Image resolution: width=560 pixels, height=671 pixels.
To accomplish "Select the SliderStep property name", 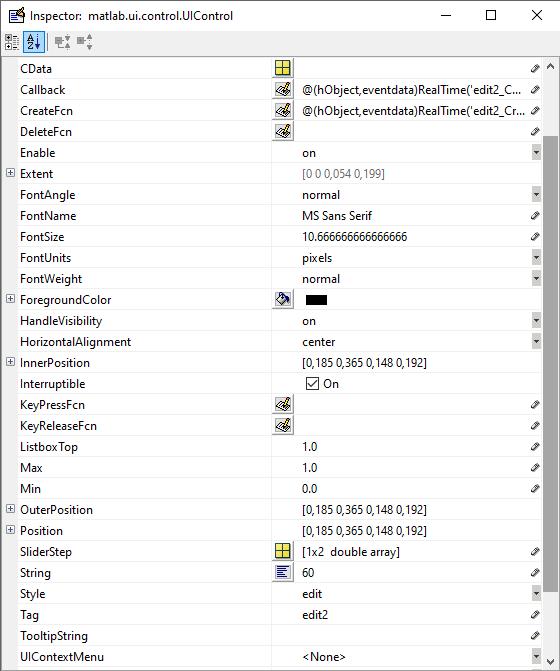I will pyautogui.click(x=46, y=552).
